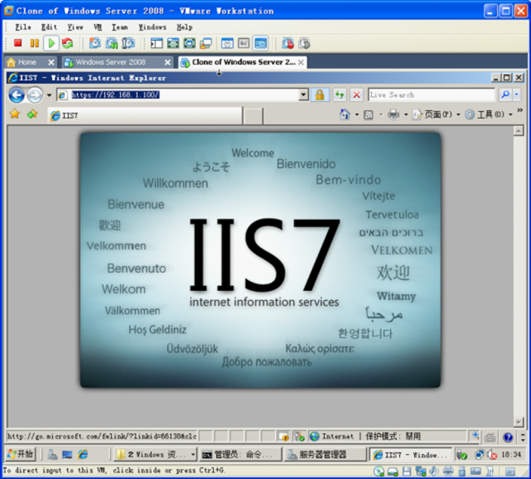Toggle the VMware sidebar view icon
Screen dimensions: 531x479
pyautogui.click(x=156, y=43)
